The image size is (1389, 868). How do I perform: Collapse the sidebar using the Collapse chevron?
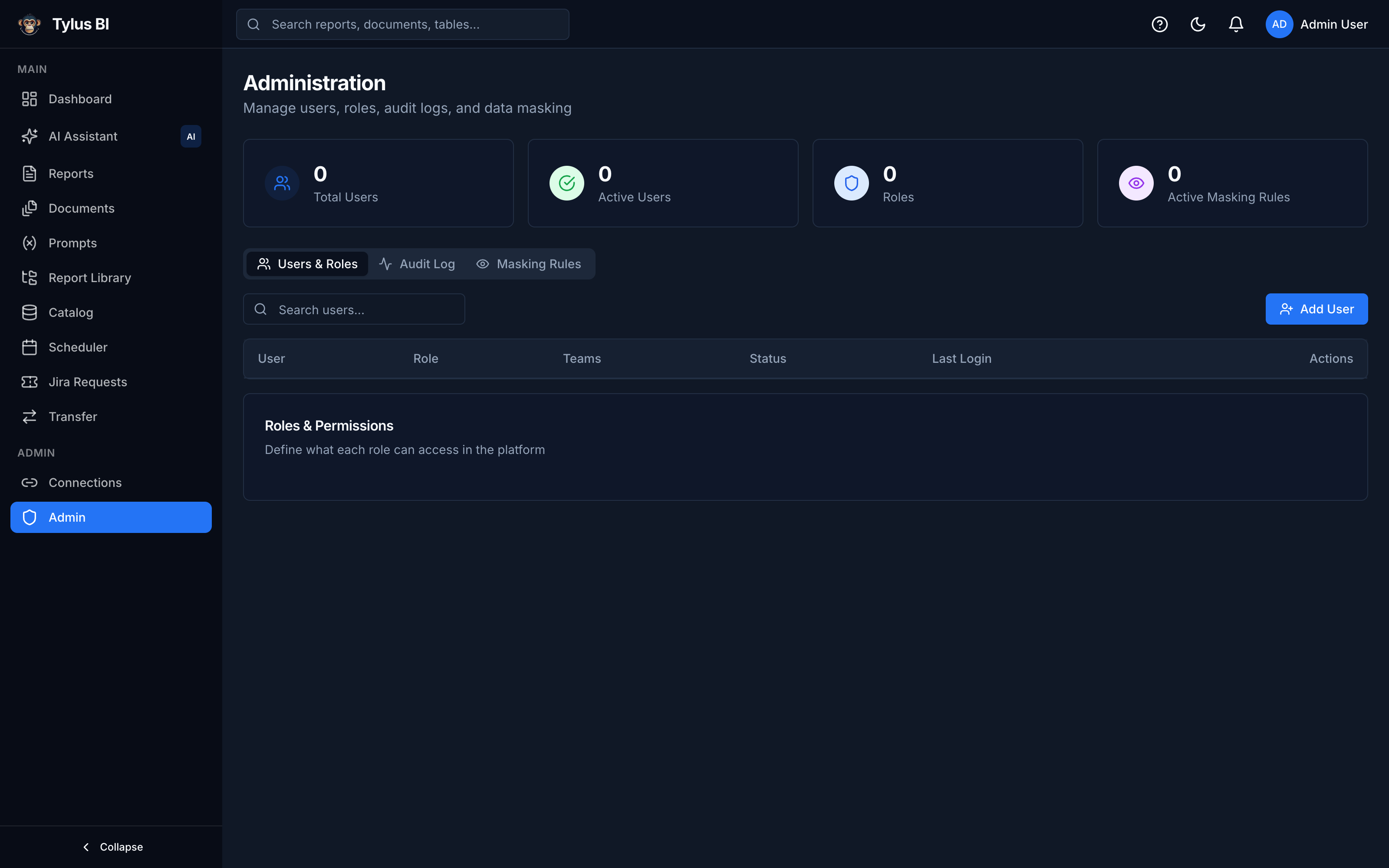click(x=112, y=847)
